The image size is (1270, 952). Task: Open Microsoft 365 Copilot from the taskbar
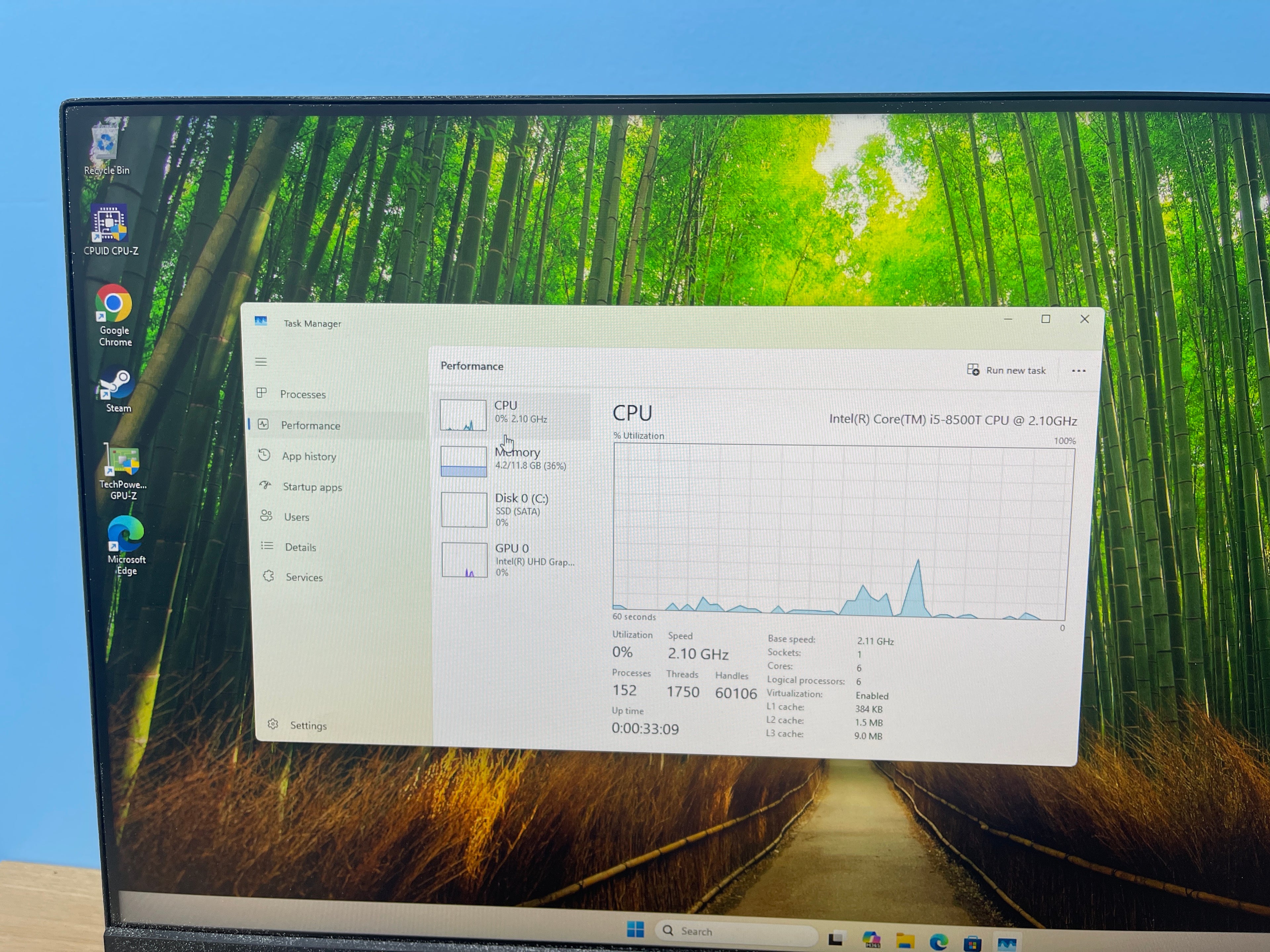pos(871,940)
